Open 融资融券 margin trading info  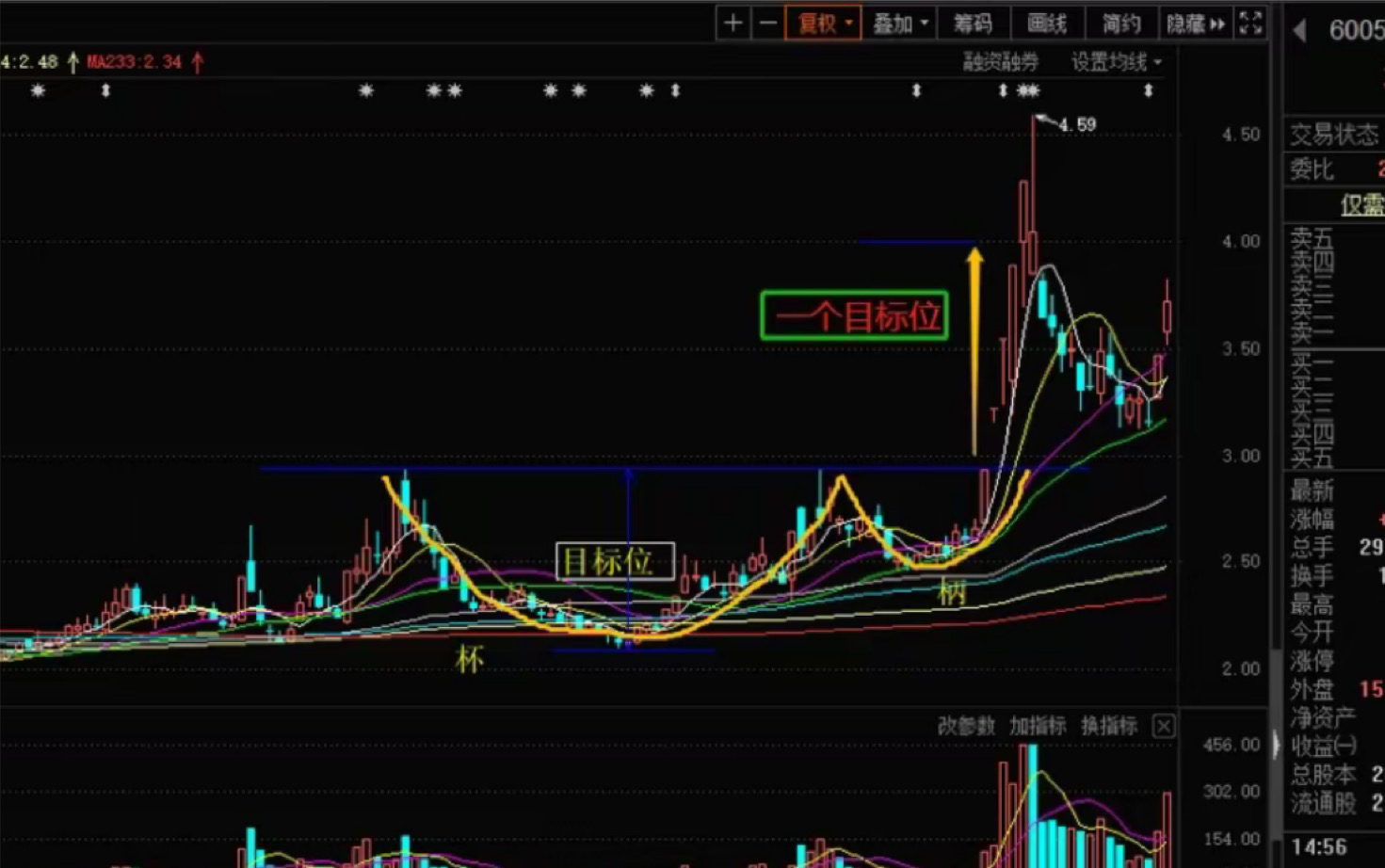click(x=1000, y=62)
